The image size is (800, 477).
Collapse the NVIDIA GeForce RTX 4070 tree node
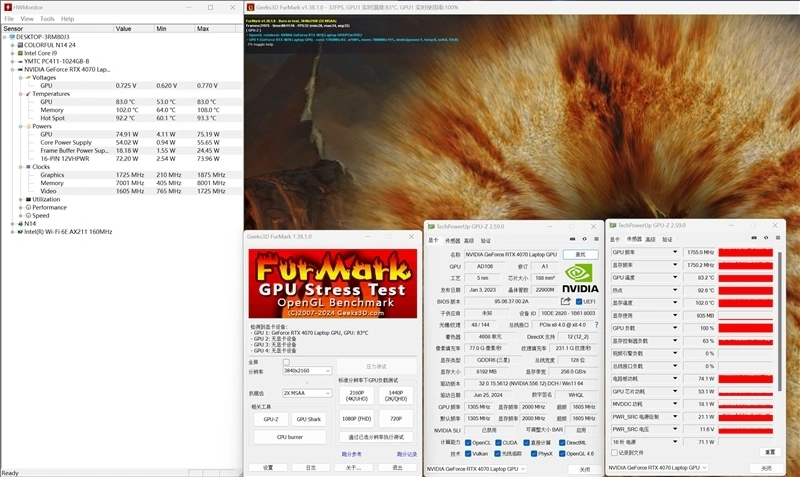(x=13, y=69)
